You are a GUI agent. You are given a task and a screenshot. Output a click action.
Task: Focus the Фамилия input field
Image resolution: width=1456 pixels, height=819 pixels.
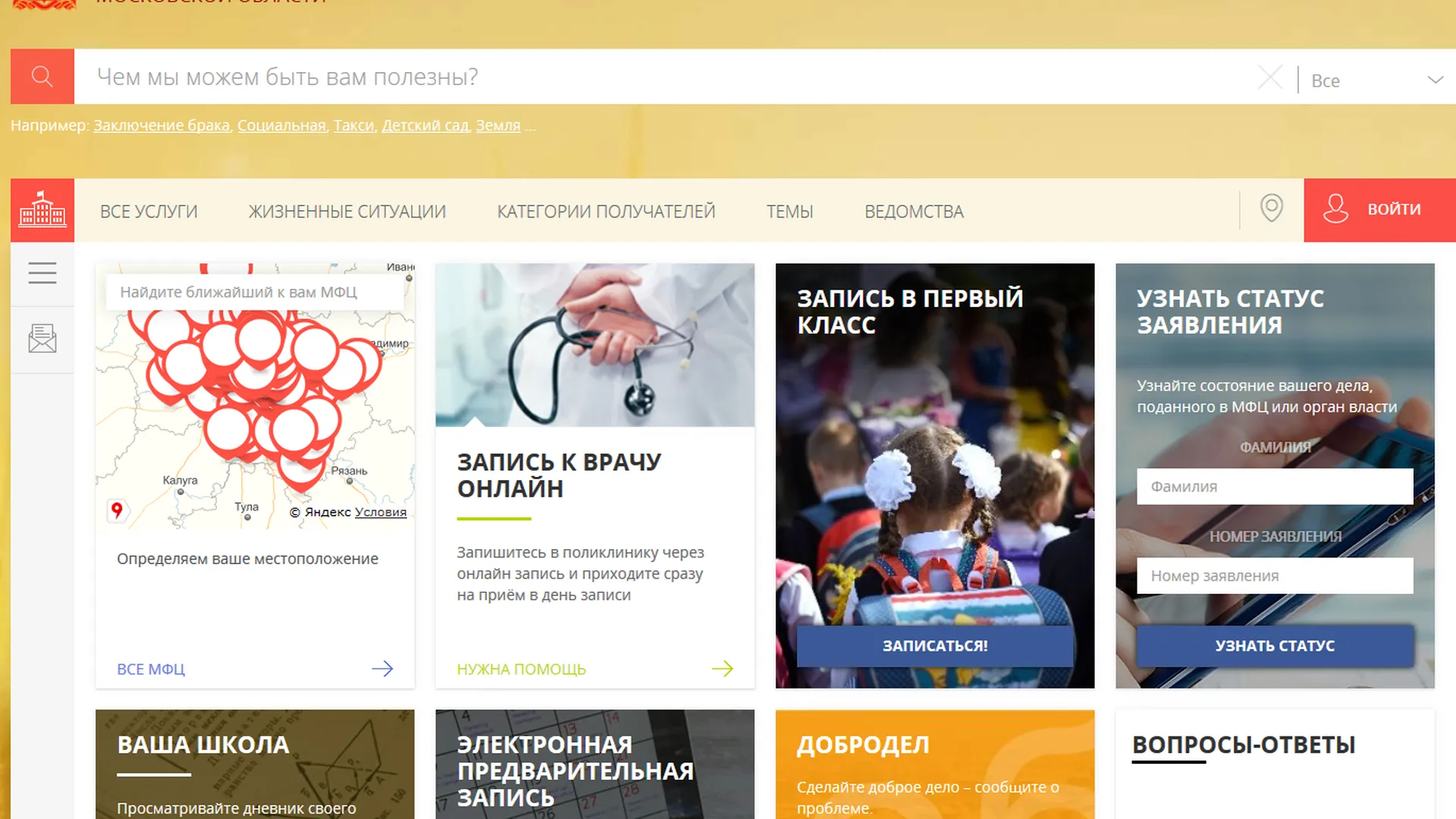click(1275, 487)
